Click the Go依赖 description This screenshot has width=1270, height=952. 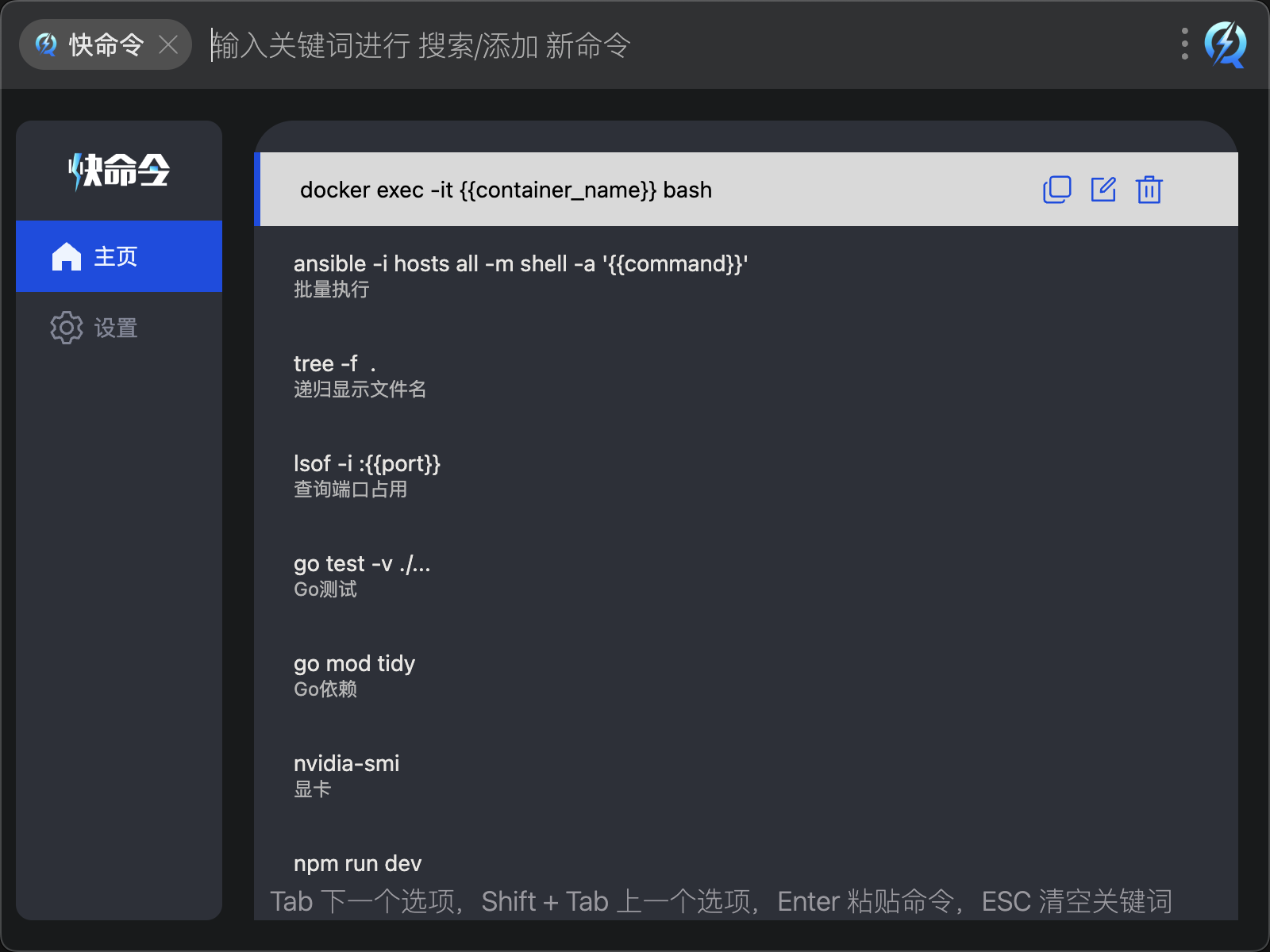(325, 689)
